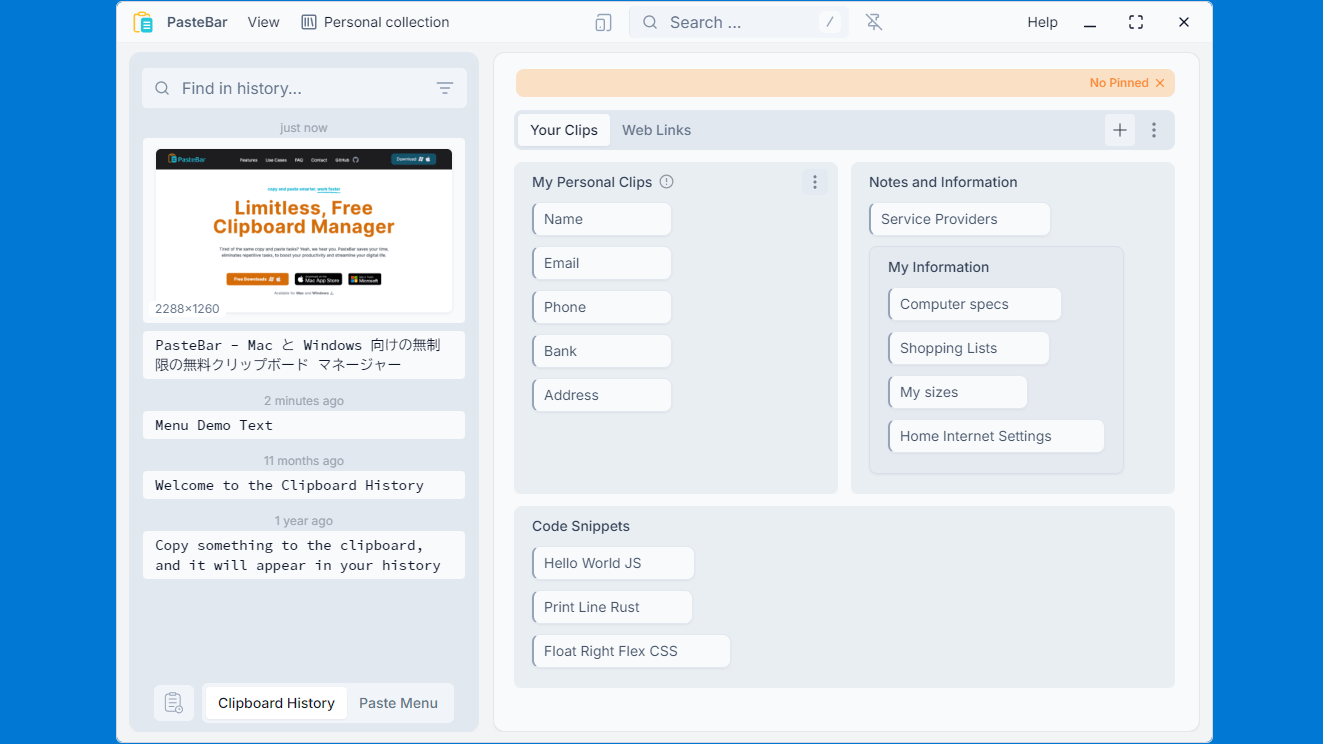Open the Help menu
This screenshot has width=1323, height=744.
1042,22
